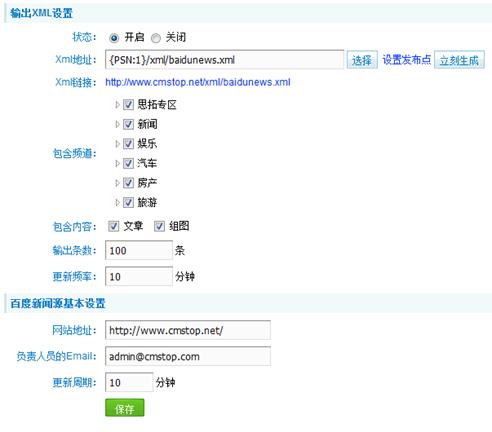Click the 负责人员的Email input field
Viewport: 492px width, 432px height.
[188, 356]
